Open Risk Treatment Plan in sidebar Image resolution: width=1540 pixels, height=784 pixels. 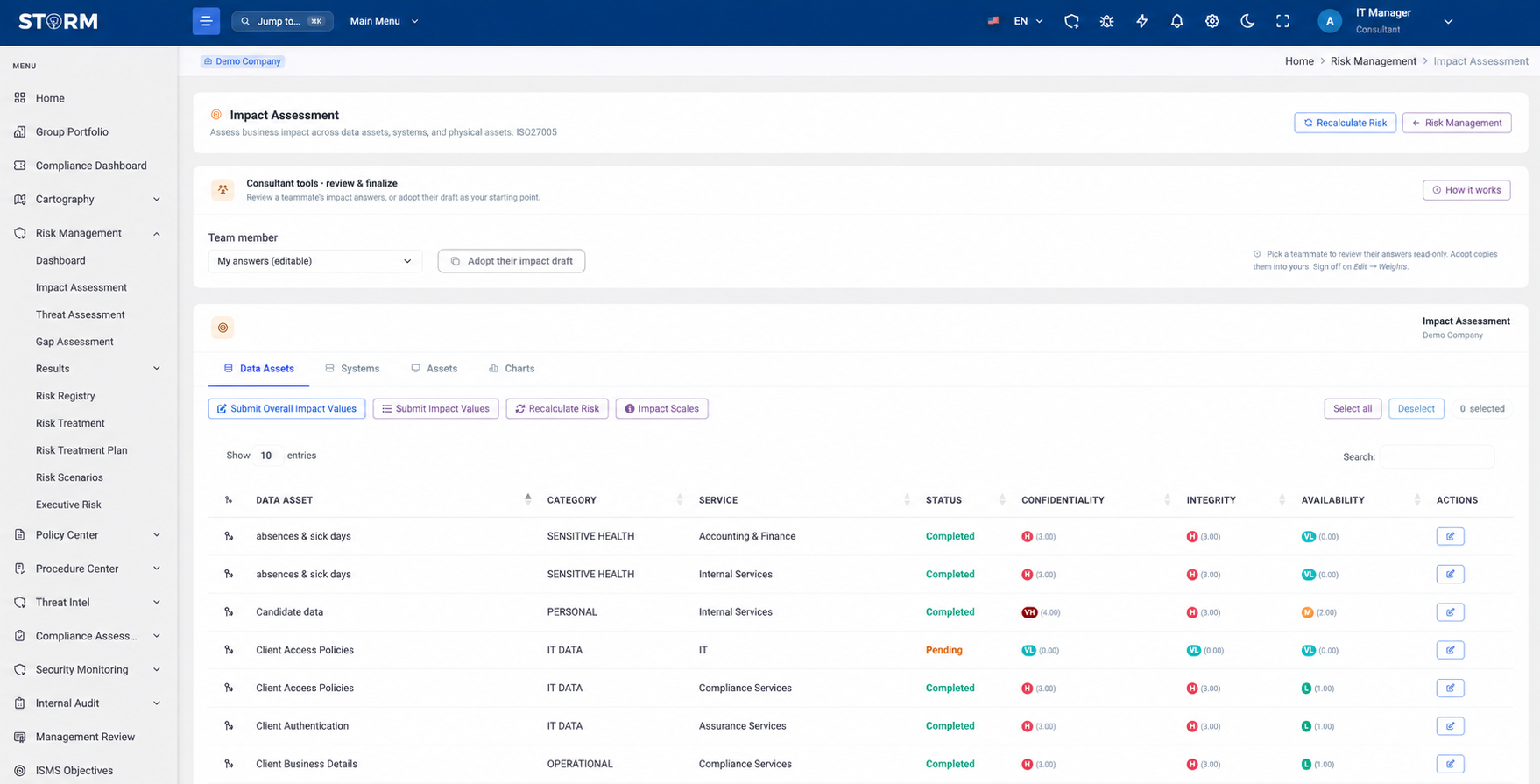81,450
